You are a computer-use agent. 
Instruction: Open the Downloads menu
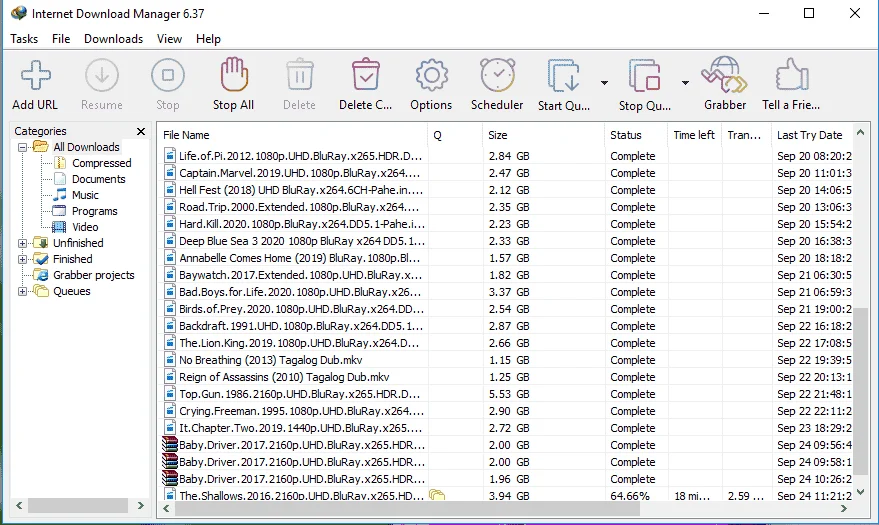(113, 39)
